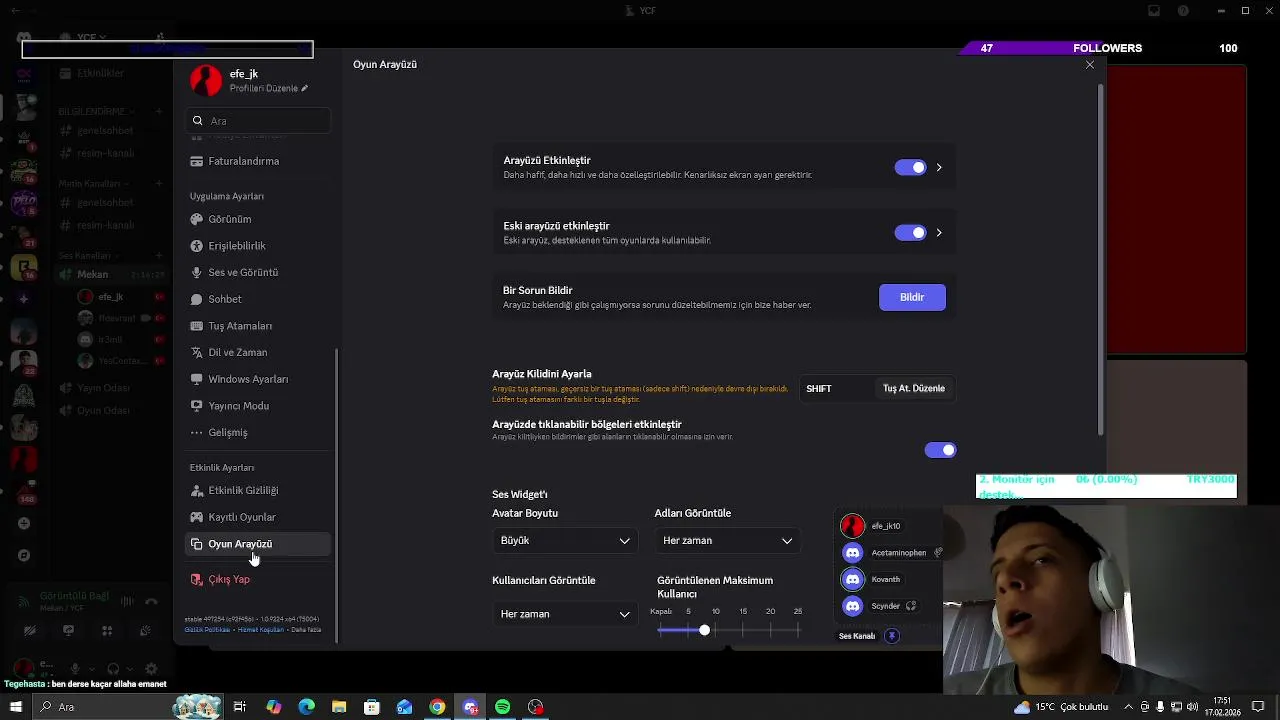Expand headphone options arrow in user panel
The width and height of the screenshot is (1280, 720).
tap(128, 669)
